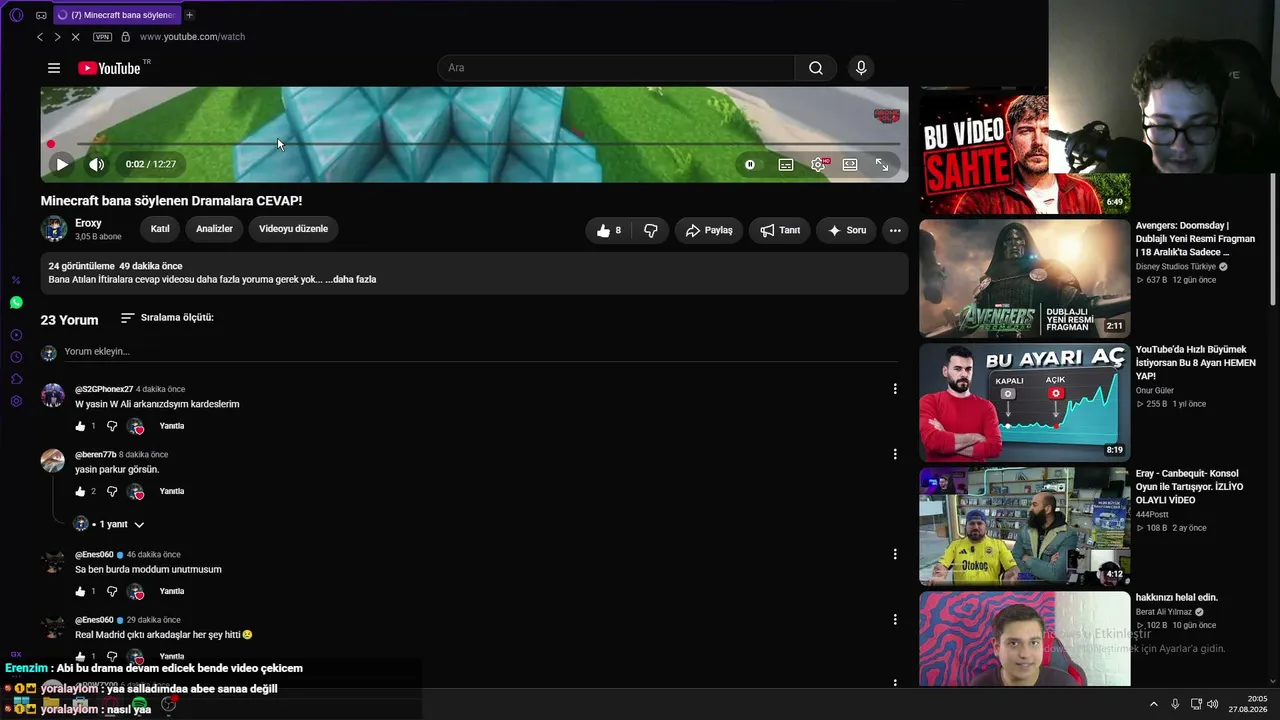Viewport: 1280px width, 720px height.
Task: Dislike the video with thumbs-down
Action: click(x=650, y=230)
